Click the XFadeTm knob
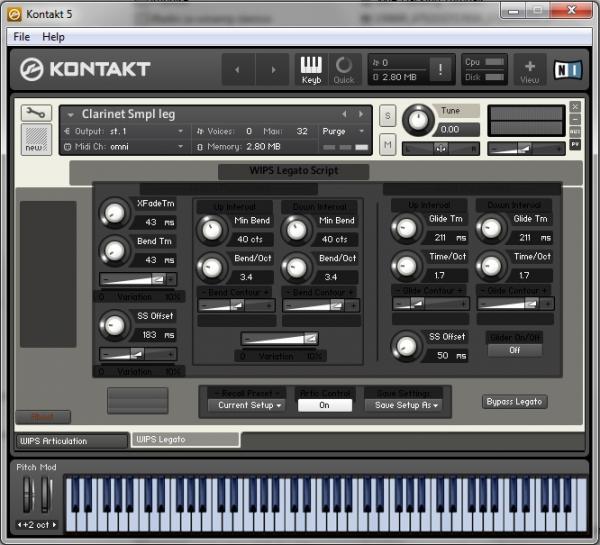600x545 pixels. tap(114, 213)
